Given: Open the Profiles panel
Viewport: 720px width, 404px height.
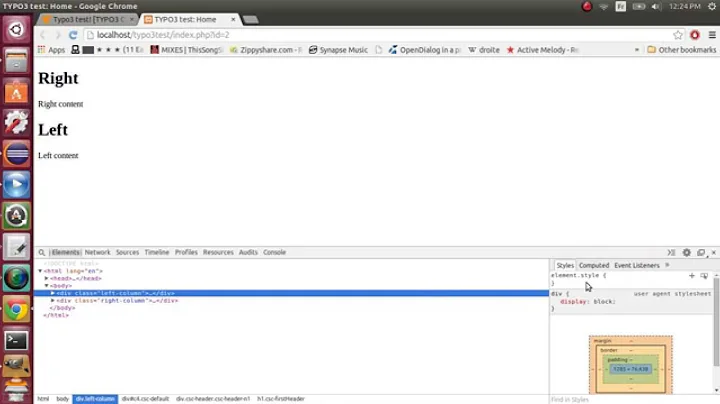Looking at the screenshot, I should 186,252.
